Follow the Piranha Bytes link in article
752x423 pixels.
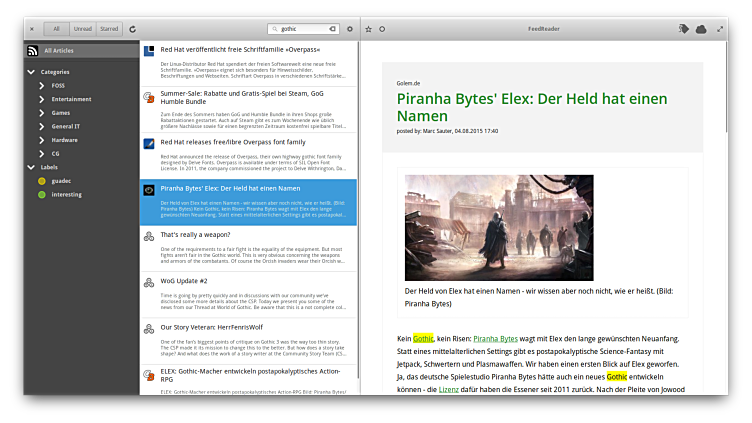(x=495, y=339)
